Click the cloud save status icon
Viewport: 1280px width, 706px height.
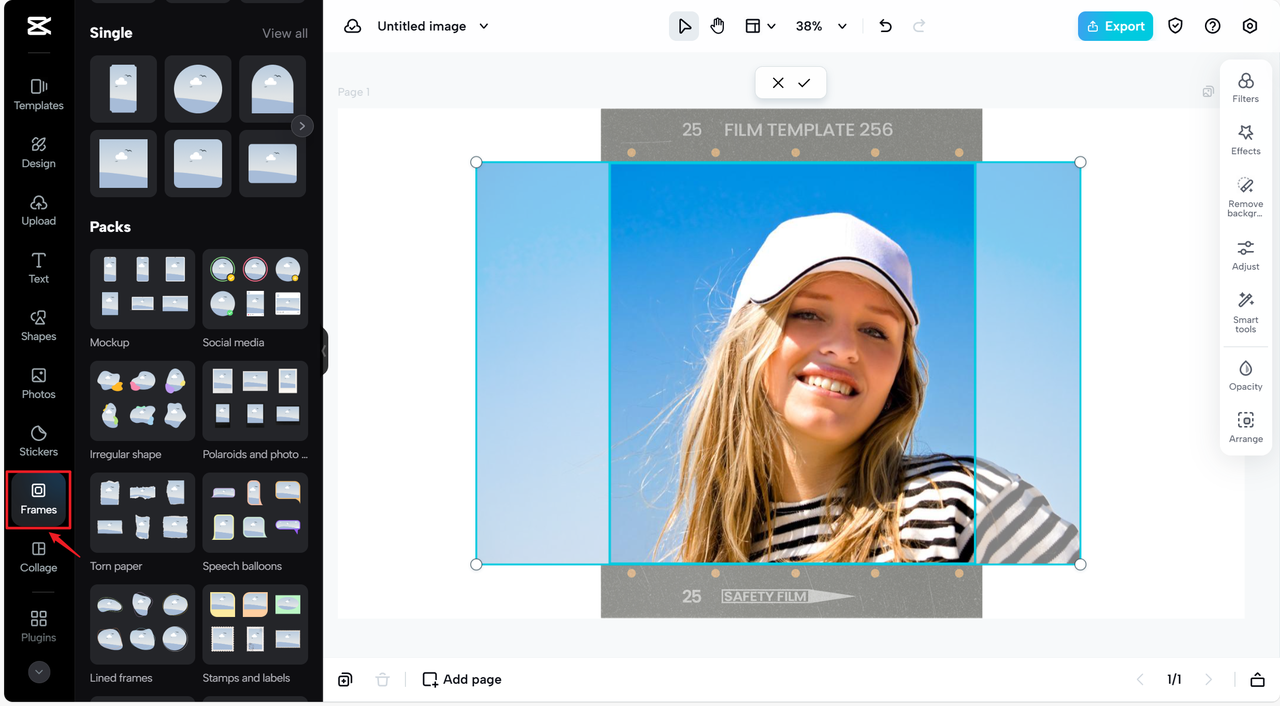(352, 26)
